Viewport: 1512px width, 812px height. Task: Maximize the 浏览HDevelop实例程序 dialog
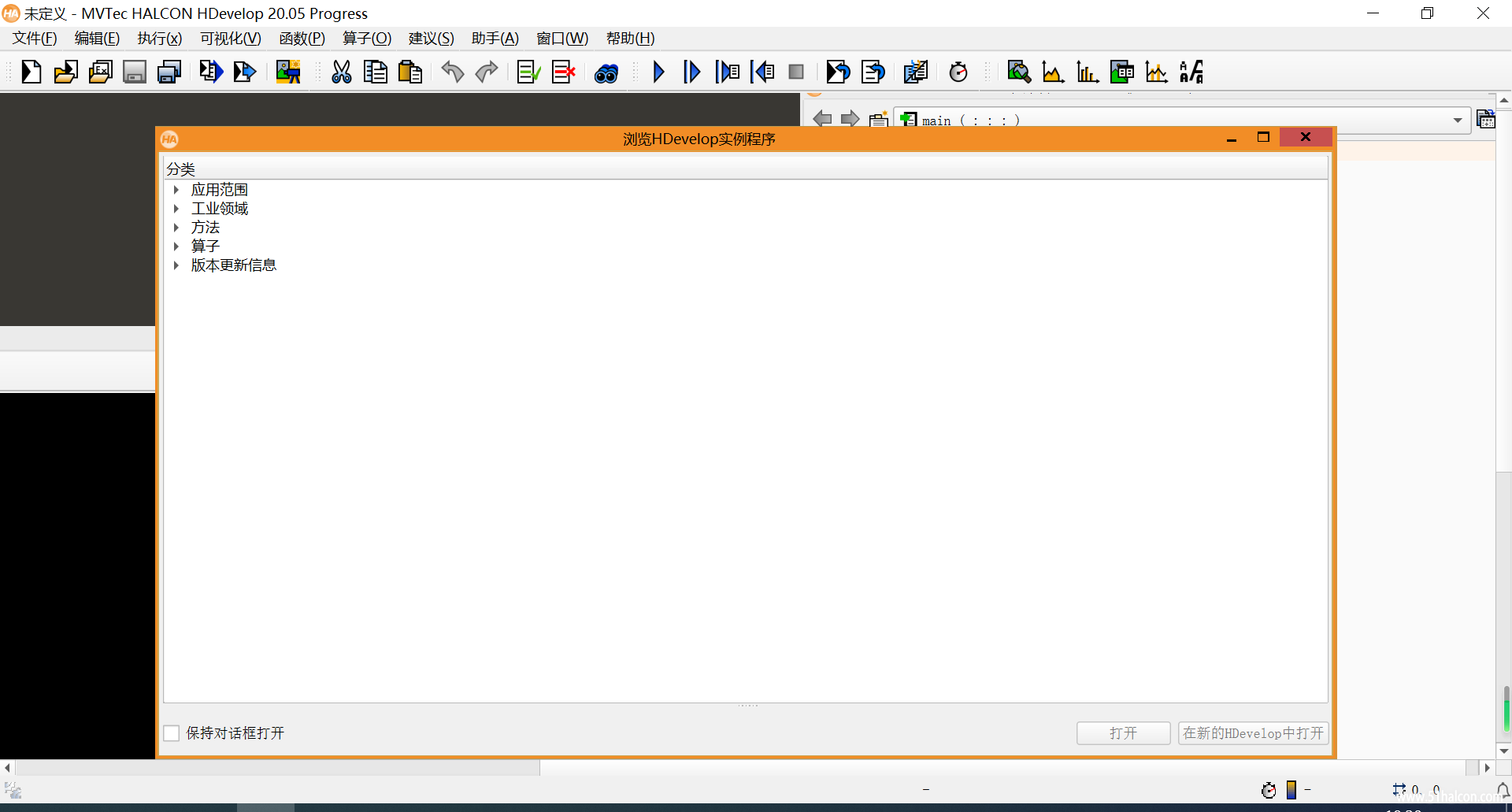1264,137
